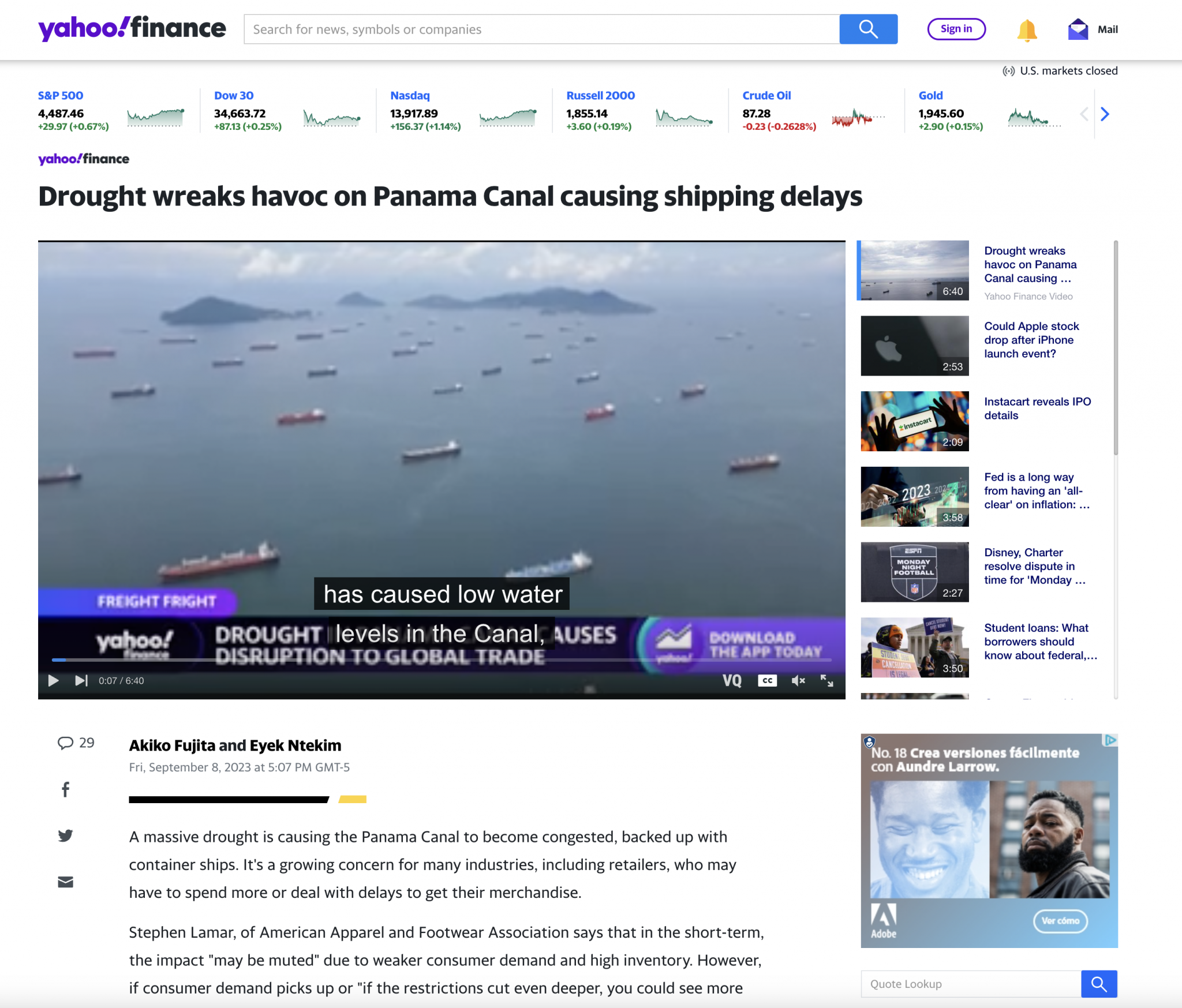Viewport: 1182px width, 1008px height.
Task: Enter fullscreen video mode
Action: coord(827,681)
